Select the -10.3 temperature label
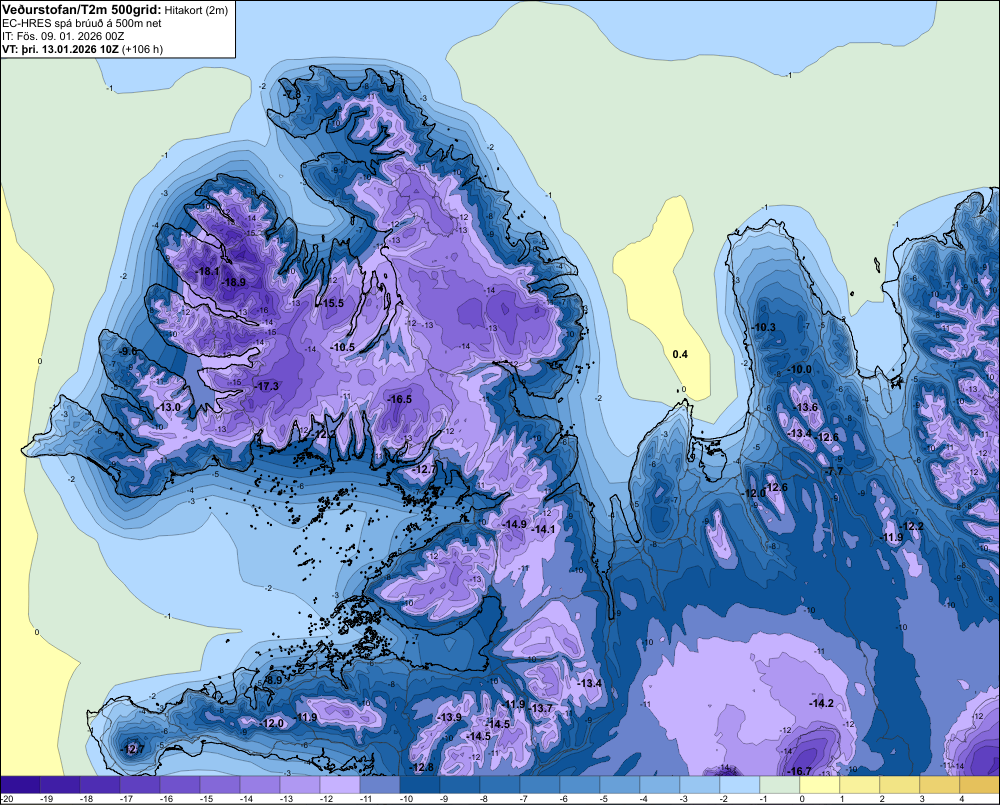Image resolution: width=1000 pixels, height=805 pixels. (x=763, y=327)
